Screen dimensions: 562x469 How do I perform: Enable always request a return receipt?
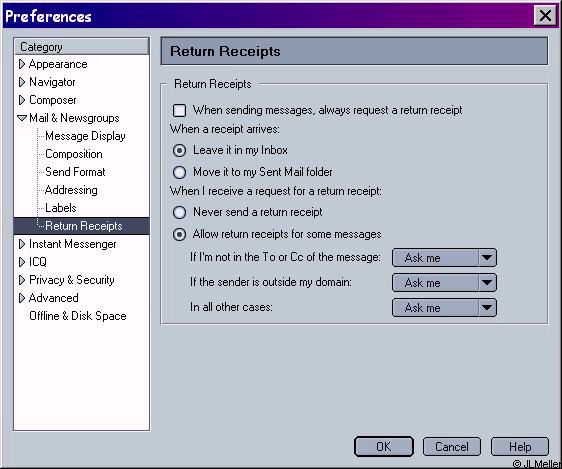pos(179,110)
